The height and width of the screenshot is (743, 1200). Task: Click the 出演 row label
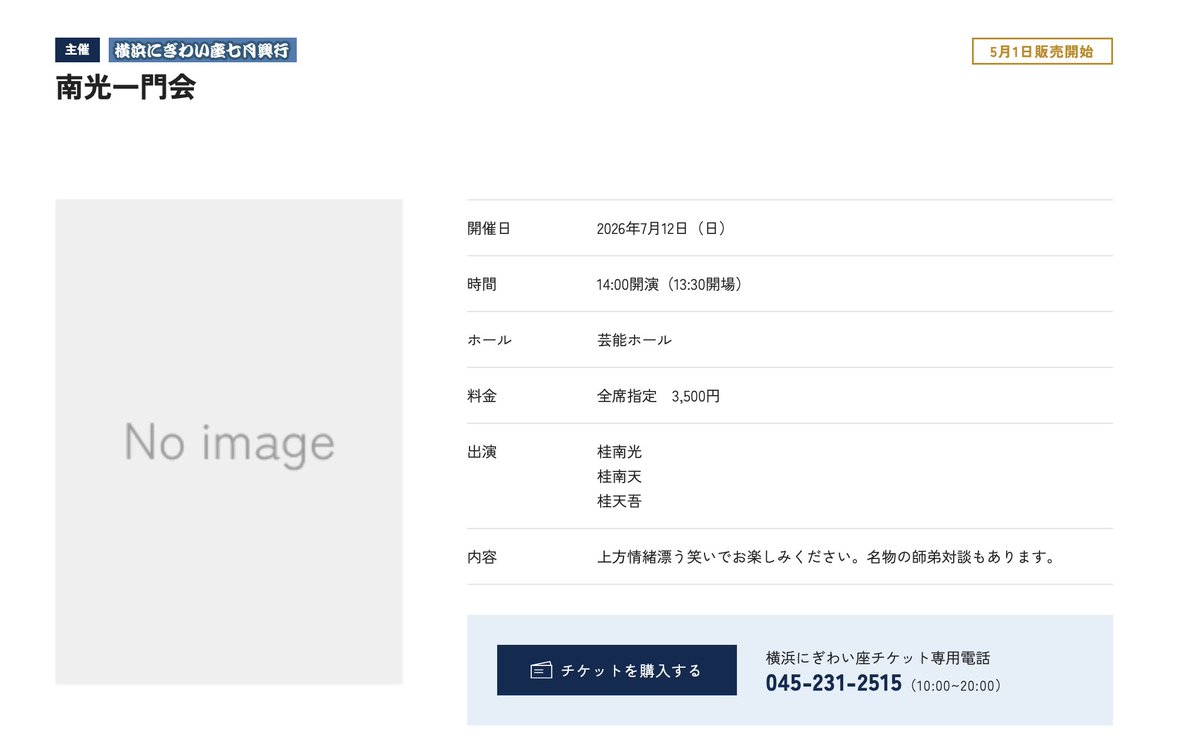(x=482, y=452)
